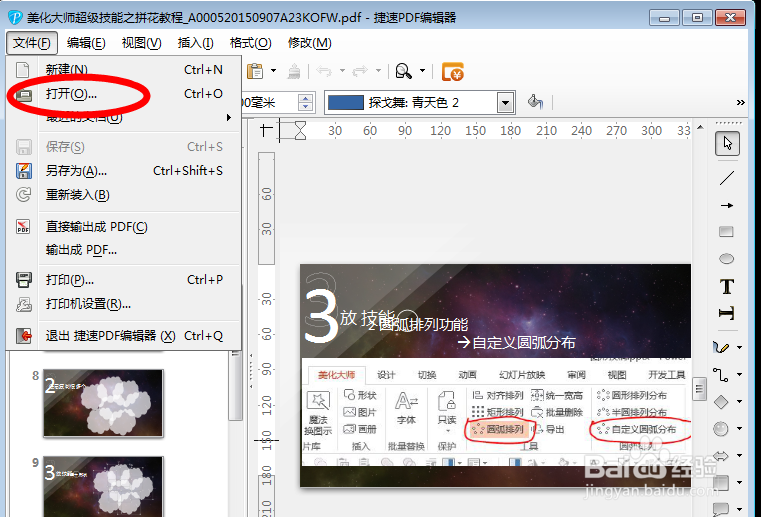
Task: Open the fill color name combo box
Action: point(420,102)
